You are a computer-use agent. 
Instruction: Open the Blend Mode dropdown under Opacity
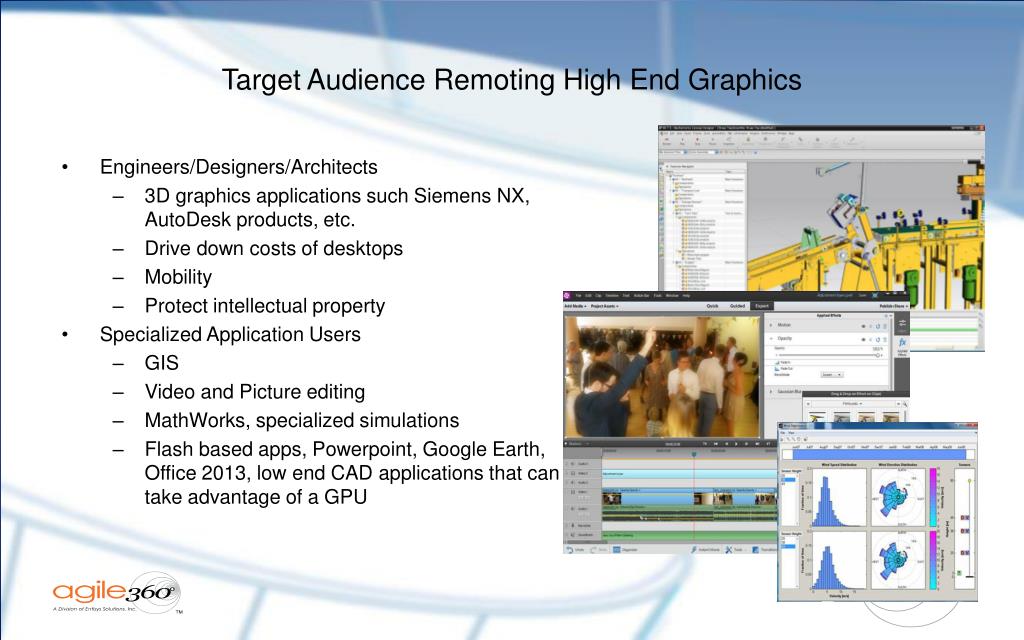pos(831,375)
